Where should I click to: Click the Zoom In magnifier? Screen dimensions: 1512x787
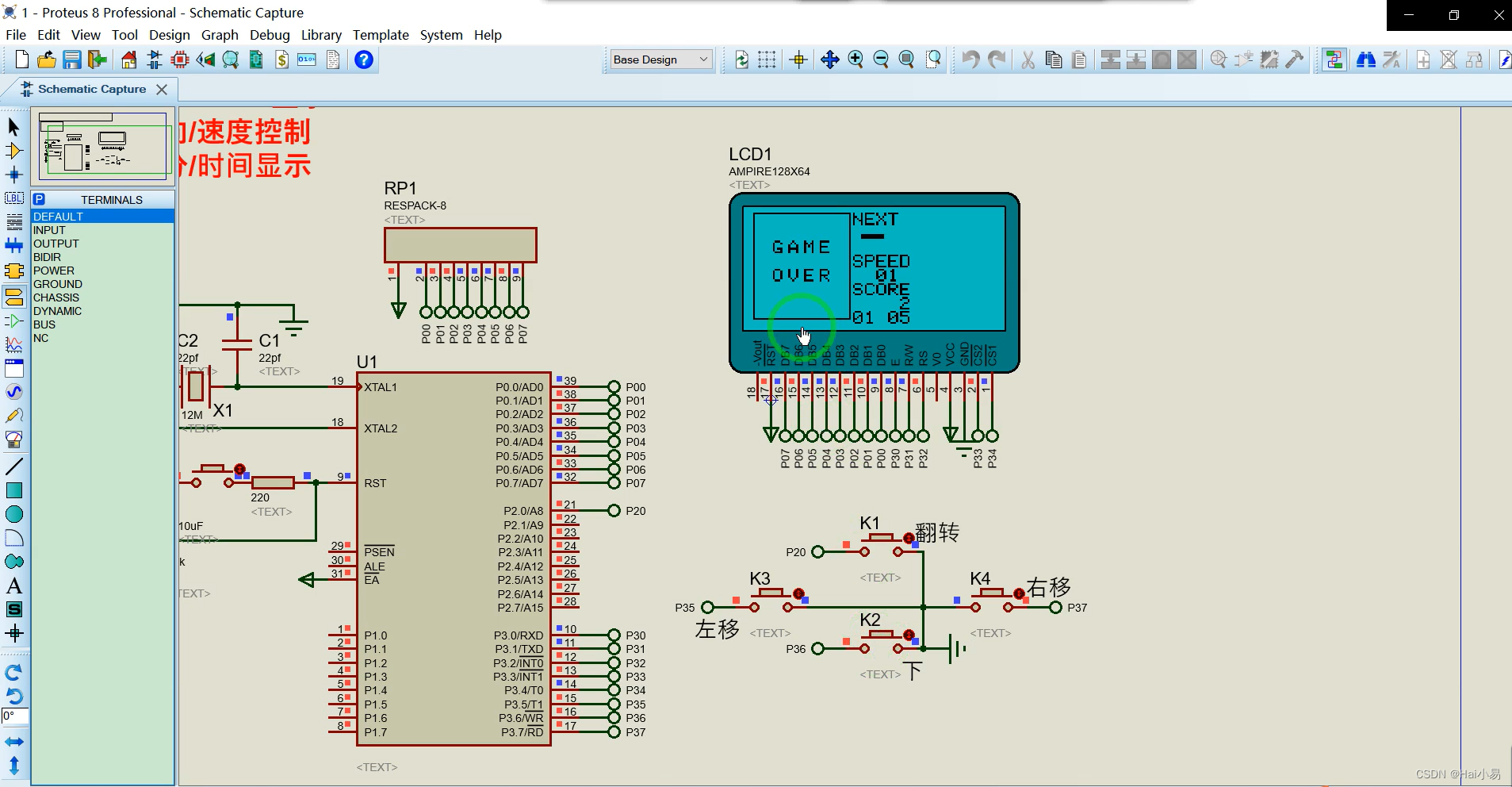(856, 60)
